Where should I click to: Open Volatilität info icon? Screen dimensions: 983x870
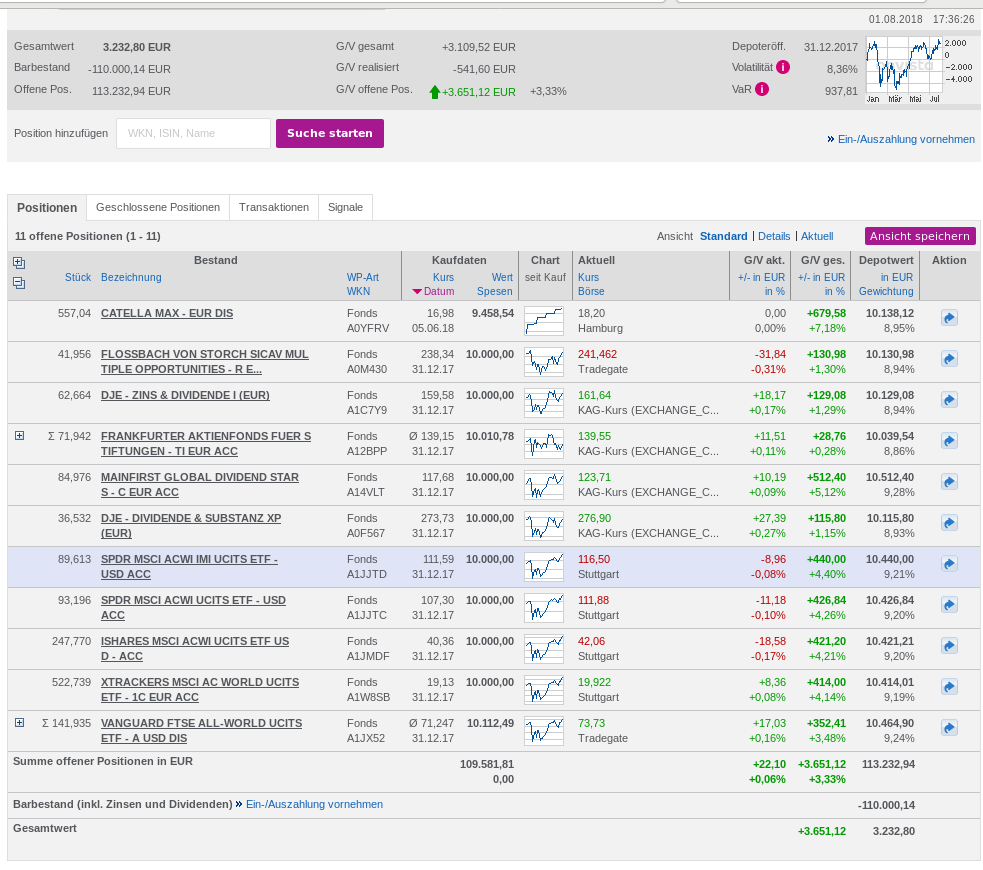(x=783, y=67)
